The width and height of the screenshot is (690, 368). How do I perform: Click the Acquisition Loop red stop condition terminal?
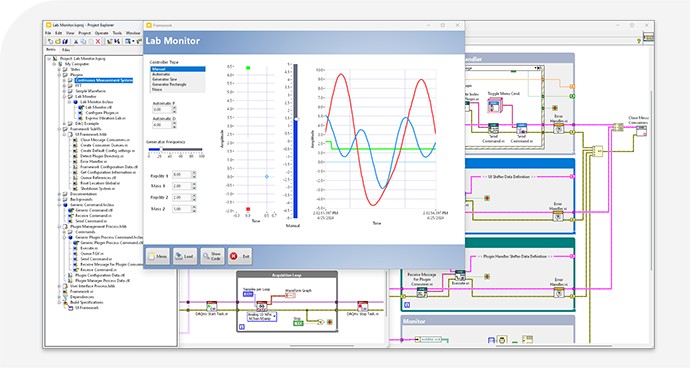(330, 322)
